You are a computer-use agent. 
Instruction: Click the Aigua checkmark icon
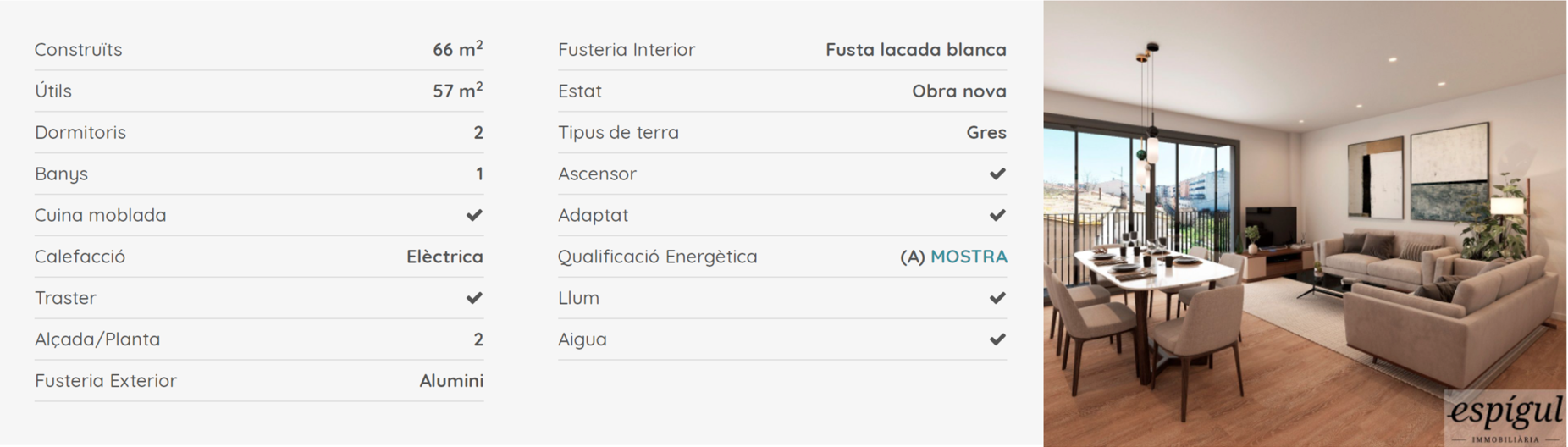[997, 339]
